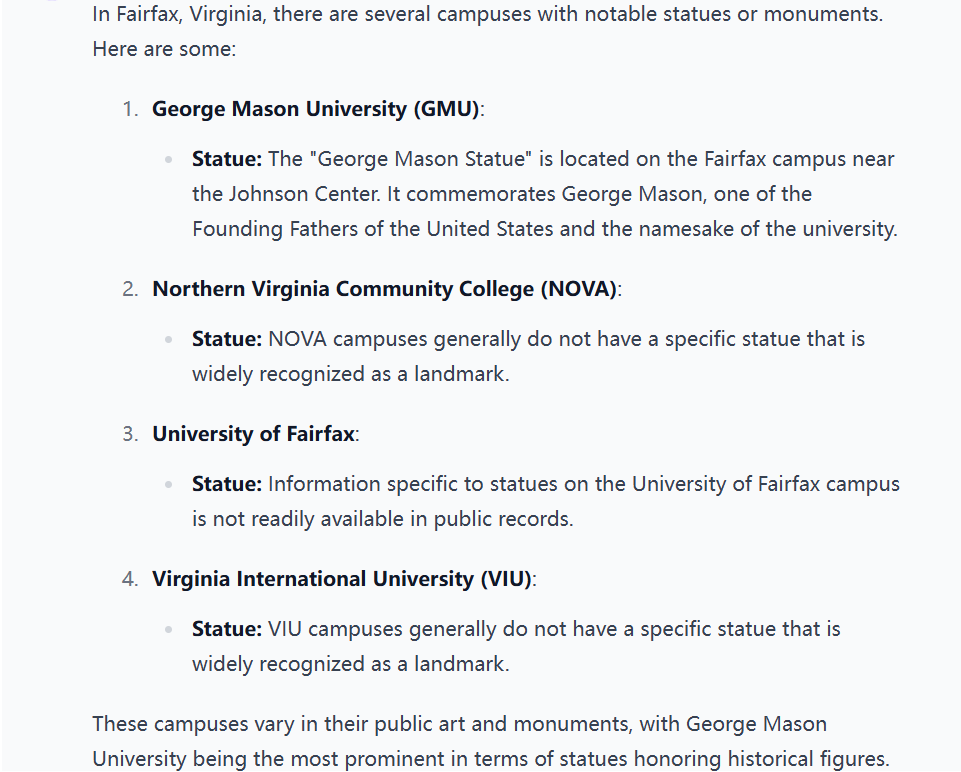Click the Statue label under VIU heading
This screenshot has height=772, width=961.
click(x=227, y=629)
